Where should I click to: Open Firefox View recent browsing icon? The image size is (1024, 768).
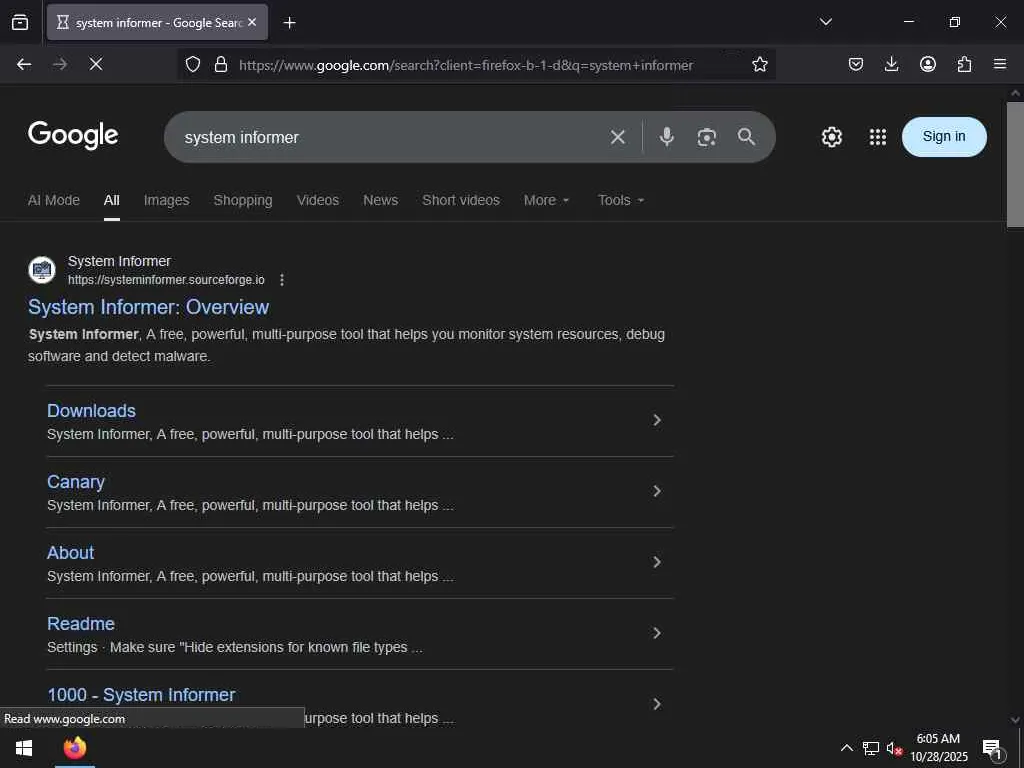click(20, 22)
